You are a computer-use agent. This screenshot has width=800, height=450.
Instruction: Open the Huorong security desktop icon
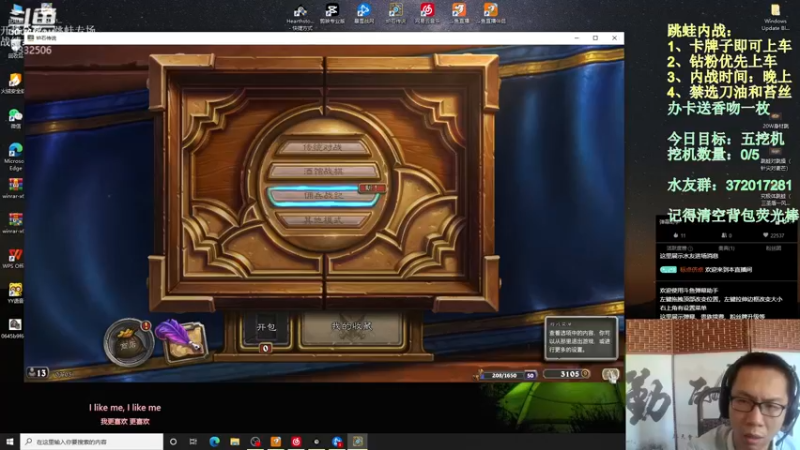click(x=14, y=84)
